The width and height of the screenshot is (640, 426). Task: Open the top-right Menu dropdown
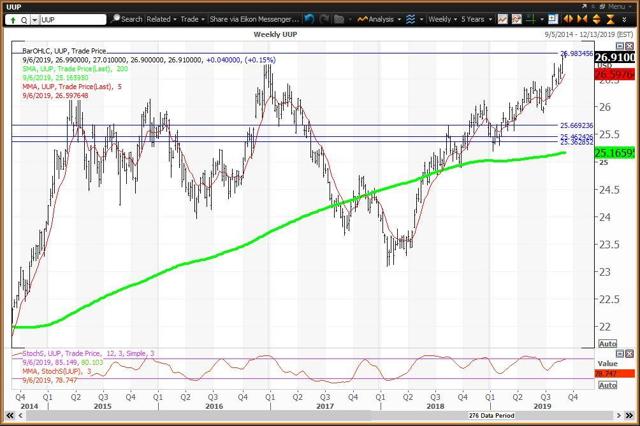click(x=619, y=7)
